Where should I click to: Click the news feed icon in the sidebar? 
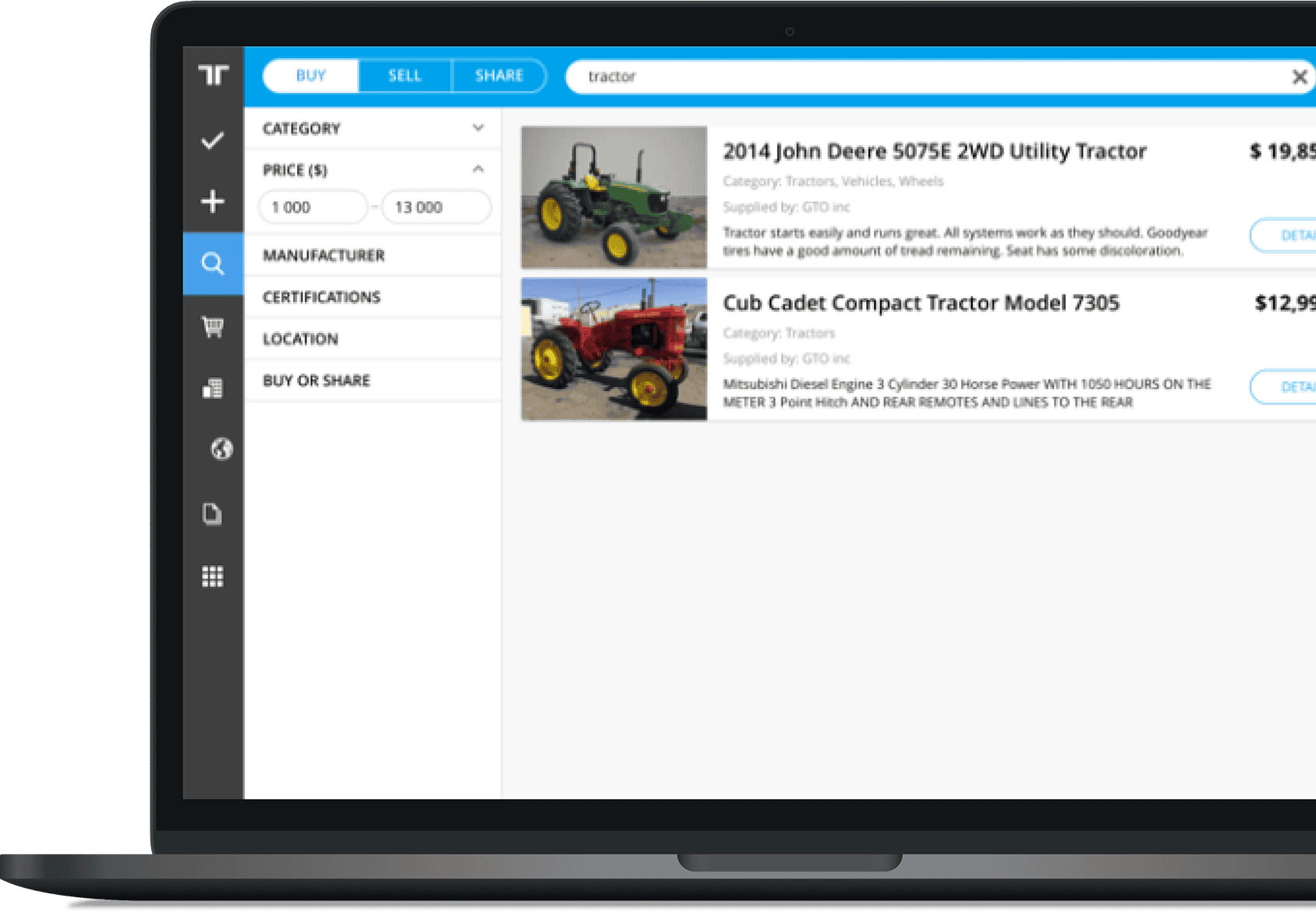[211, 387]
